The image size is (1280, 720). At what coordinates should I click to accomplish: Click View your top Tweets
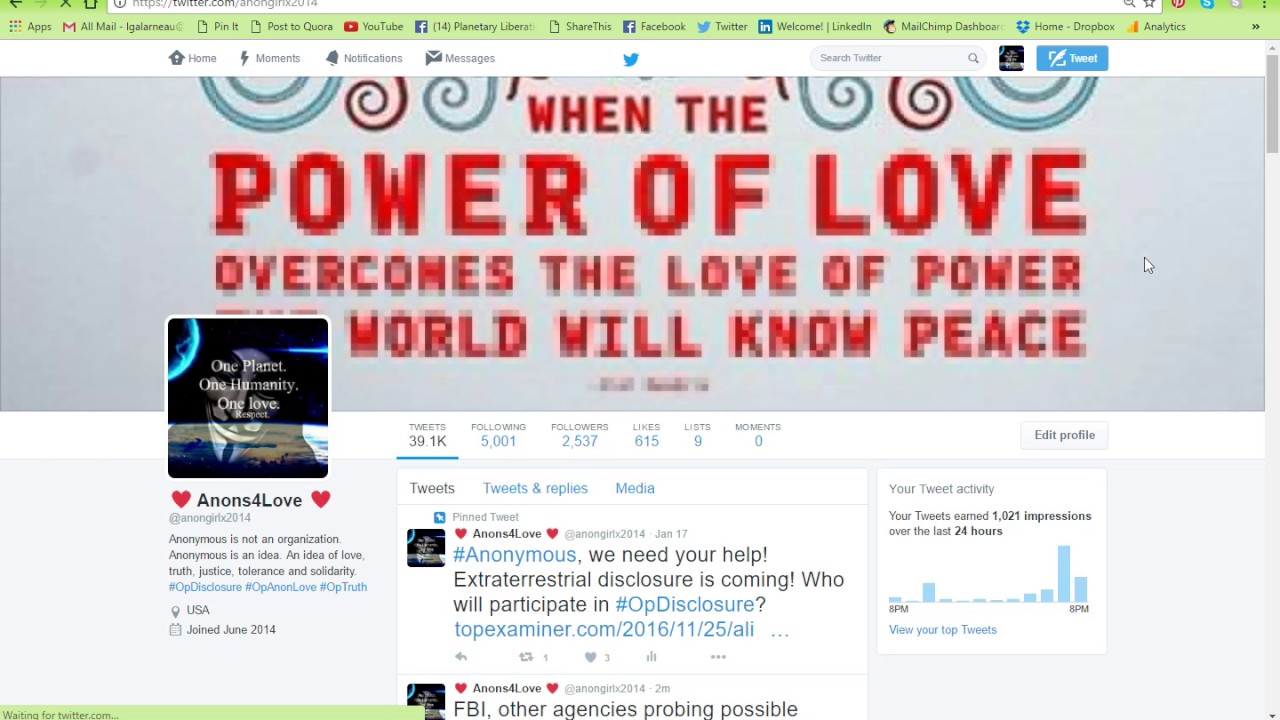pos(942,630)
